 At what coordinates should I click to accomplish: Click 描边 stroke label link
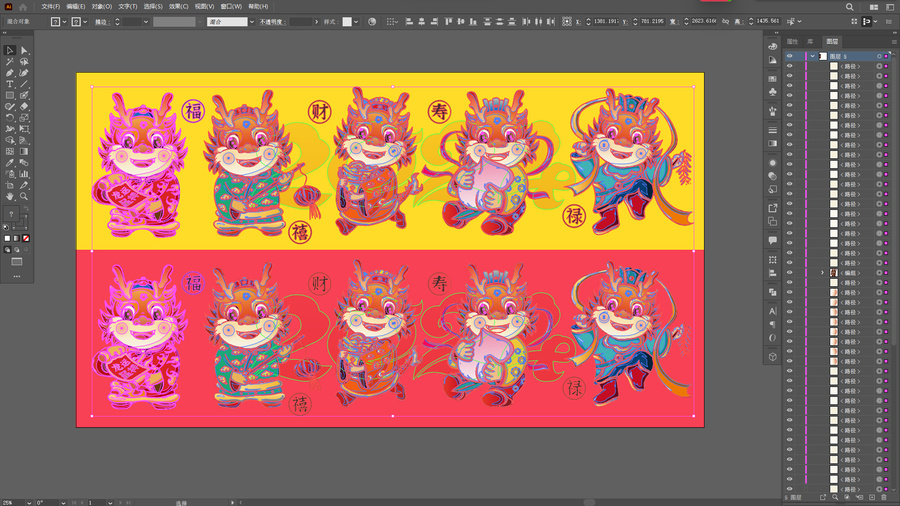[101, 22]
